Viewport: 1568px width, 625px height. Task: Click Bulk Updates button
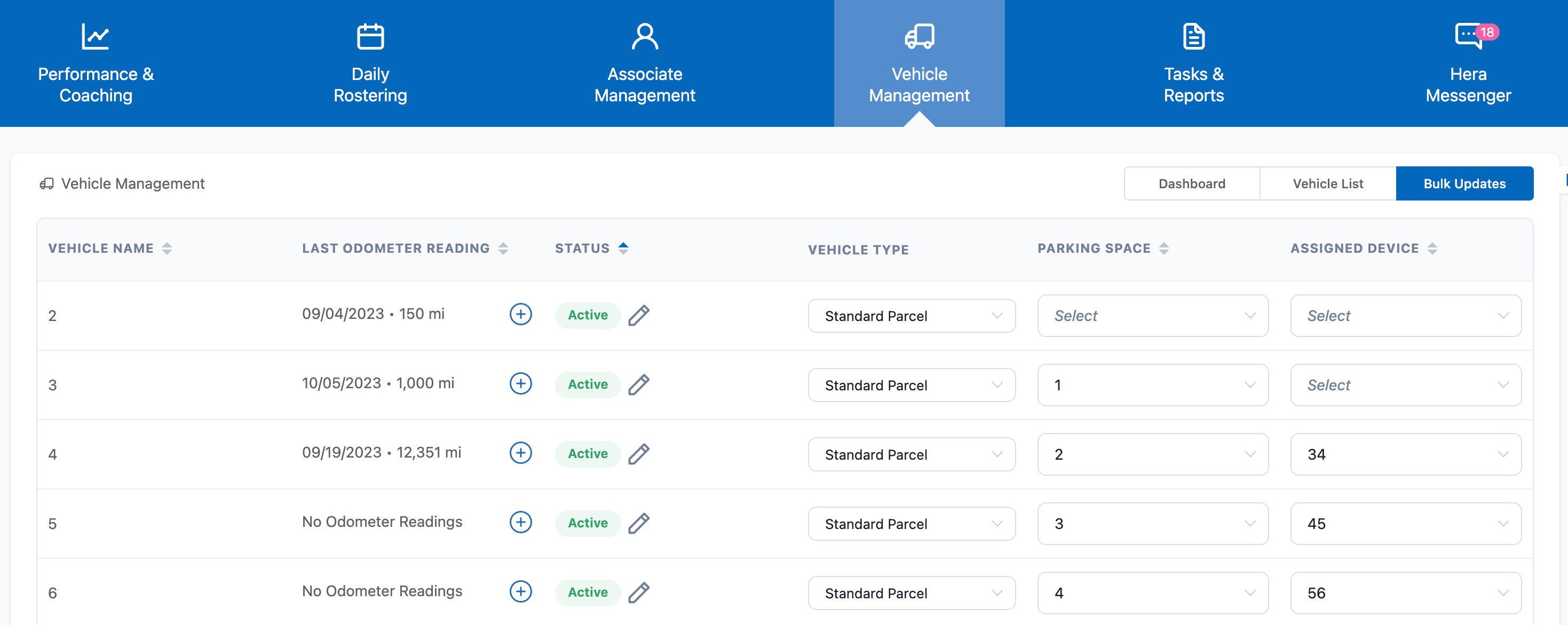point(1464,183)
